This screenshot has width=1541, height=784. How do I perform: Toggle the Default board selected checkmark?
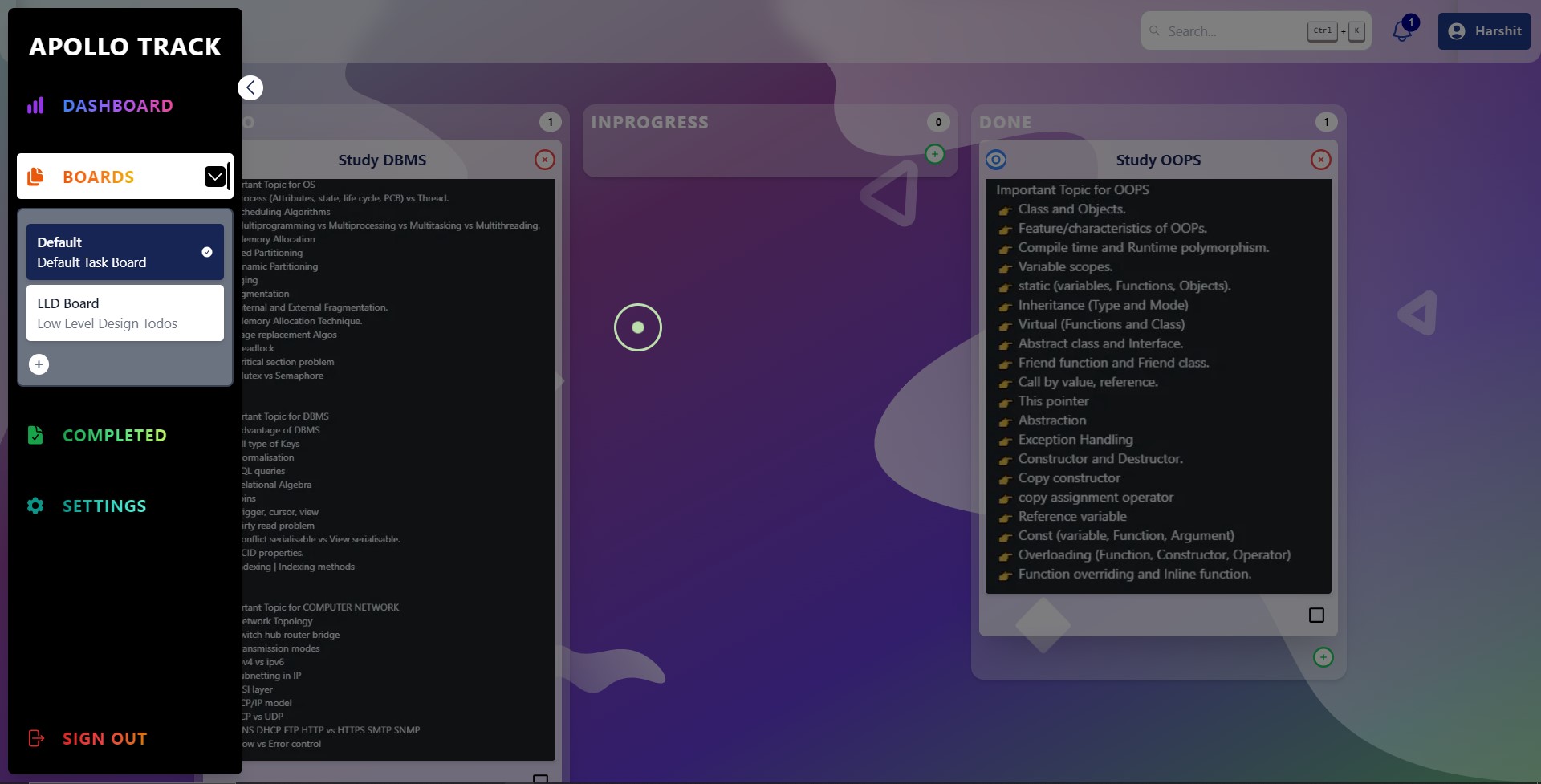click(207, 252)
